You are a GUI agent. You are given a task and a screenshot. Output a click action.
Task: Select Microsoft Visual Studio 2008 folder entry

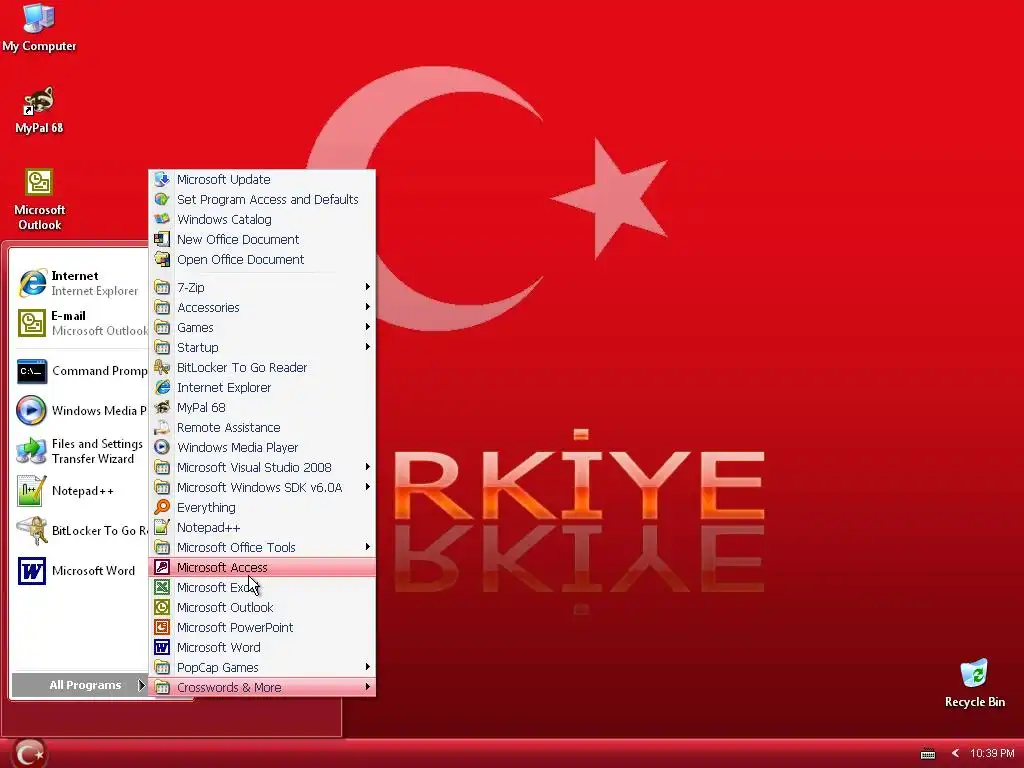coord(262,468)
